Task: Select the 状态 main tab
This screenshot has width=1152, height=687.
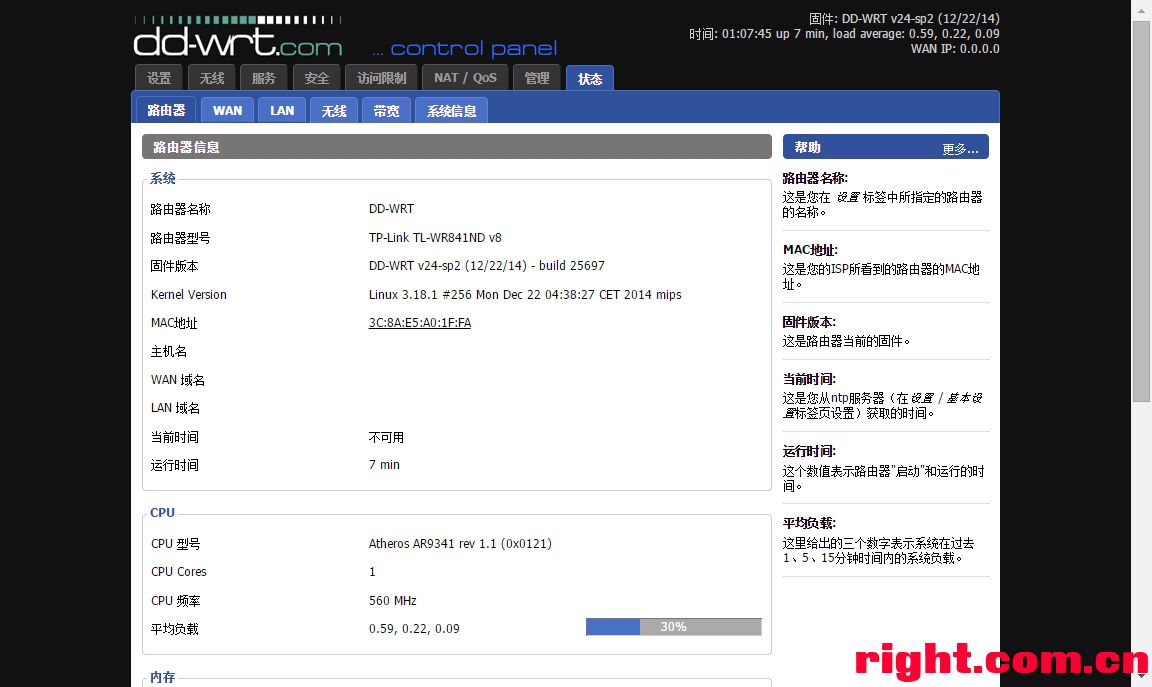Action: tap(590, 79)
